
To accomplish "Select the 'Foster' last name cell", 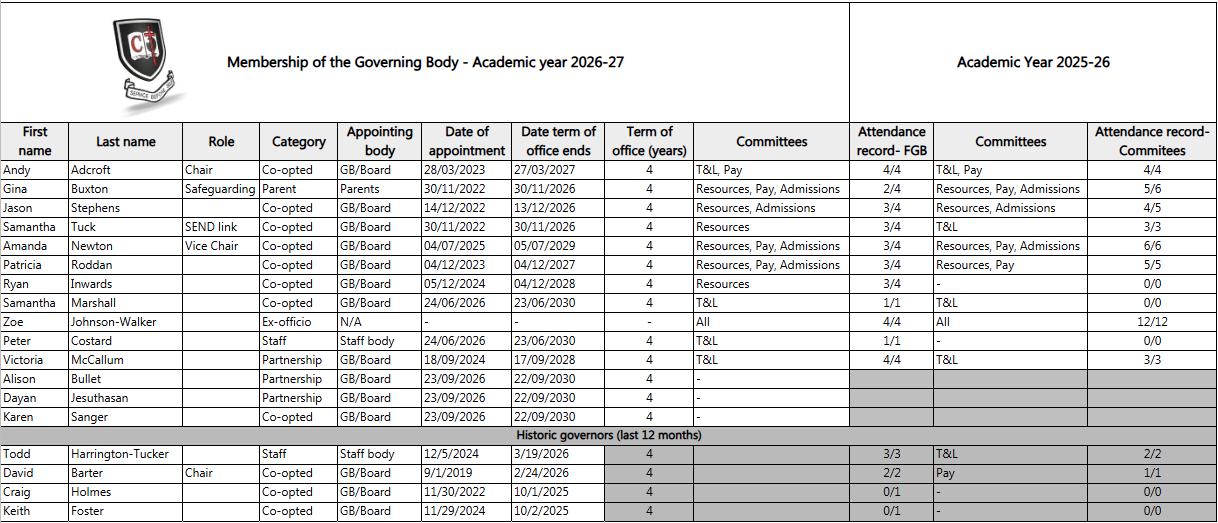I will [126, 511].
